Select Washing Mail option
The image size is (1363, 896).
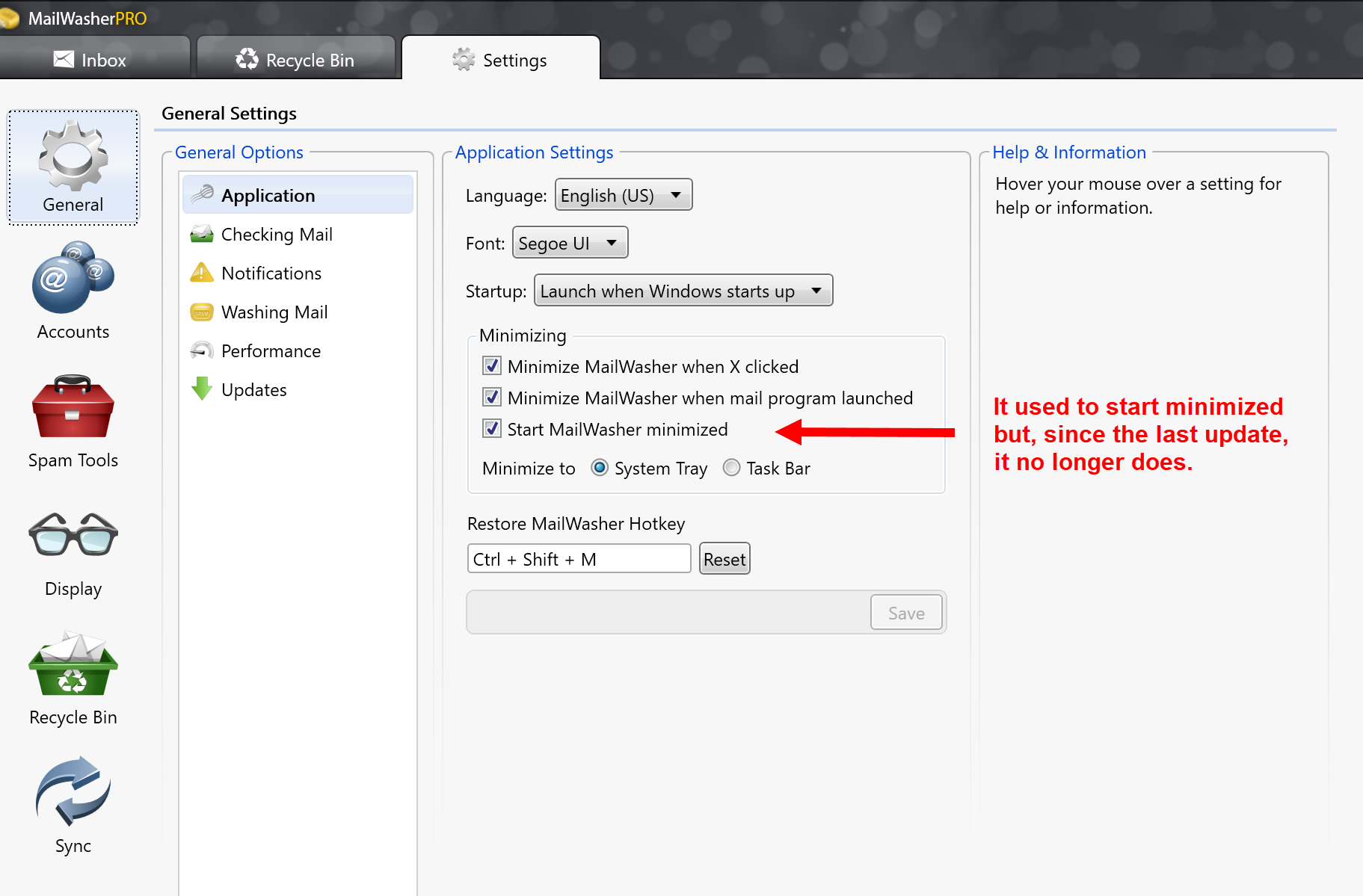point(298,312)
